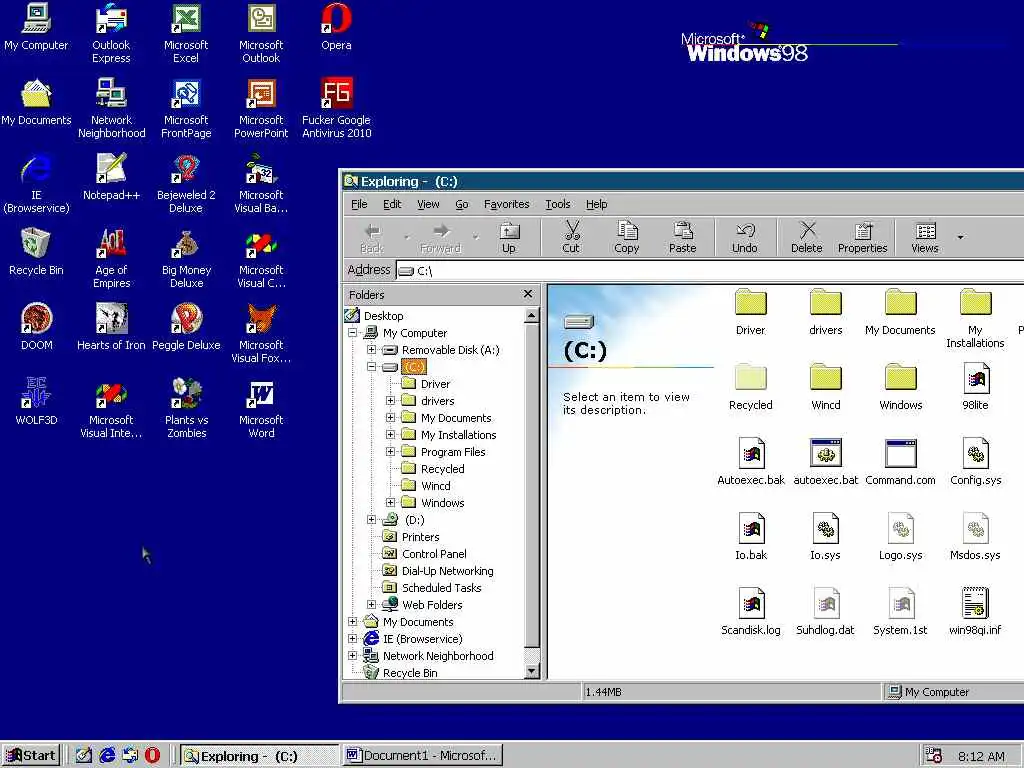Select the Plants vs Zombies desktop icon
Viewport: 1024px width, 768px height.
tap(187, 408)
